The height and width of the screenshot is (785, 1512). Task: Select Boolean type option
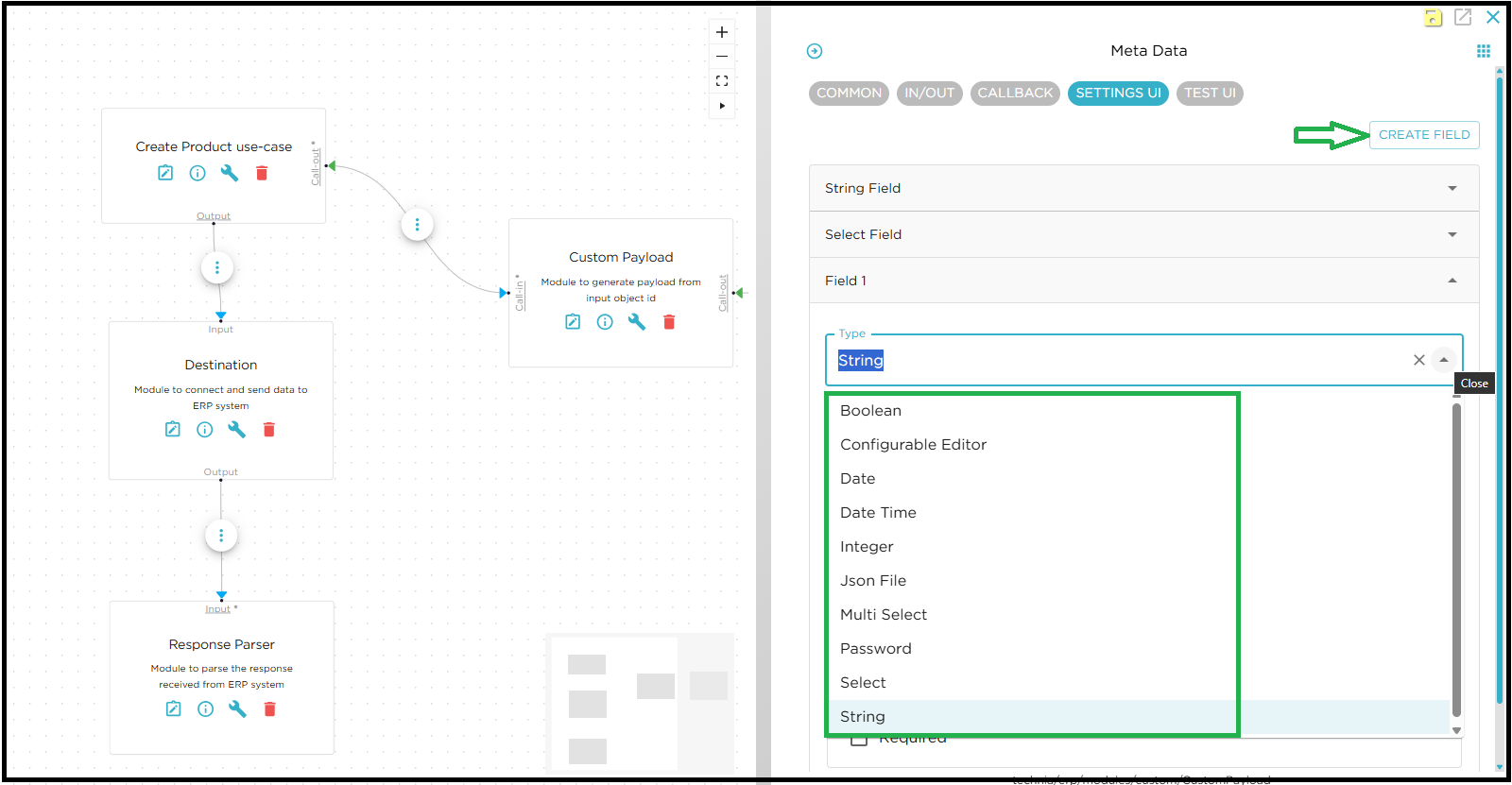point(870,411)
